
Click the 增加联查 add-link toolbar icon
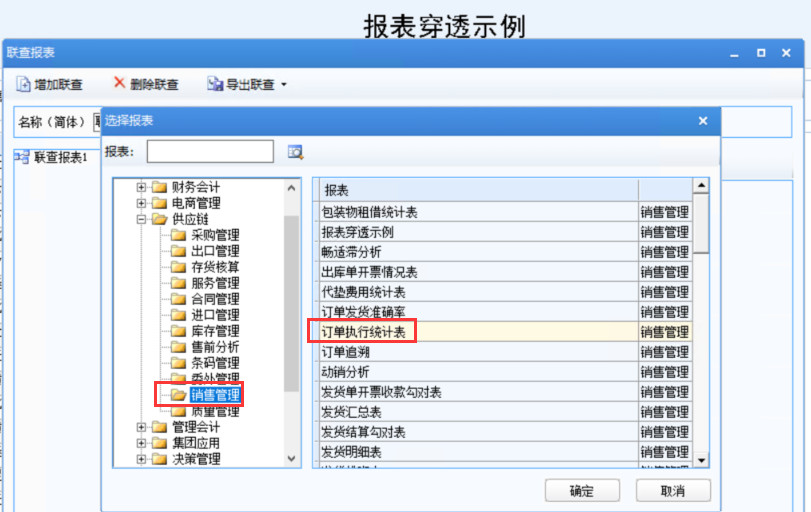(23, 84)
